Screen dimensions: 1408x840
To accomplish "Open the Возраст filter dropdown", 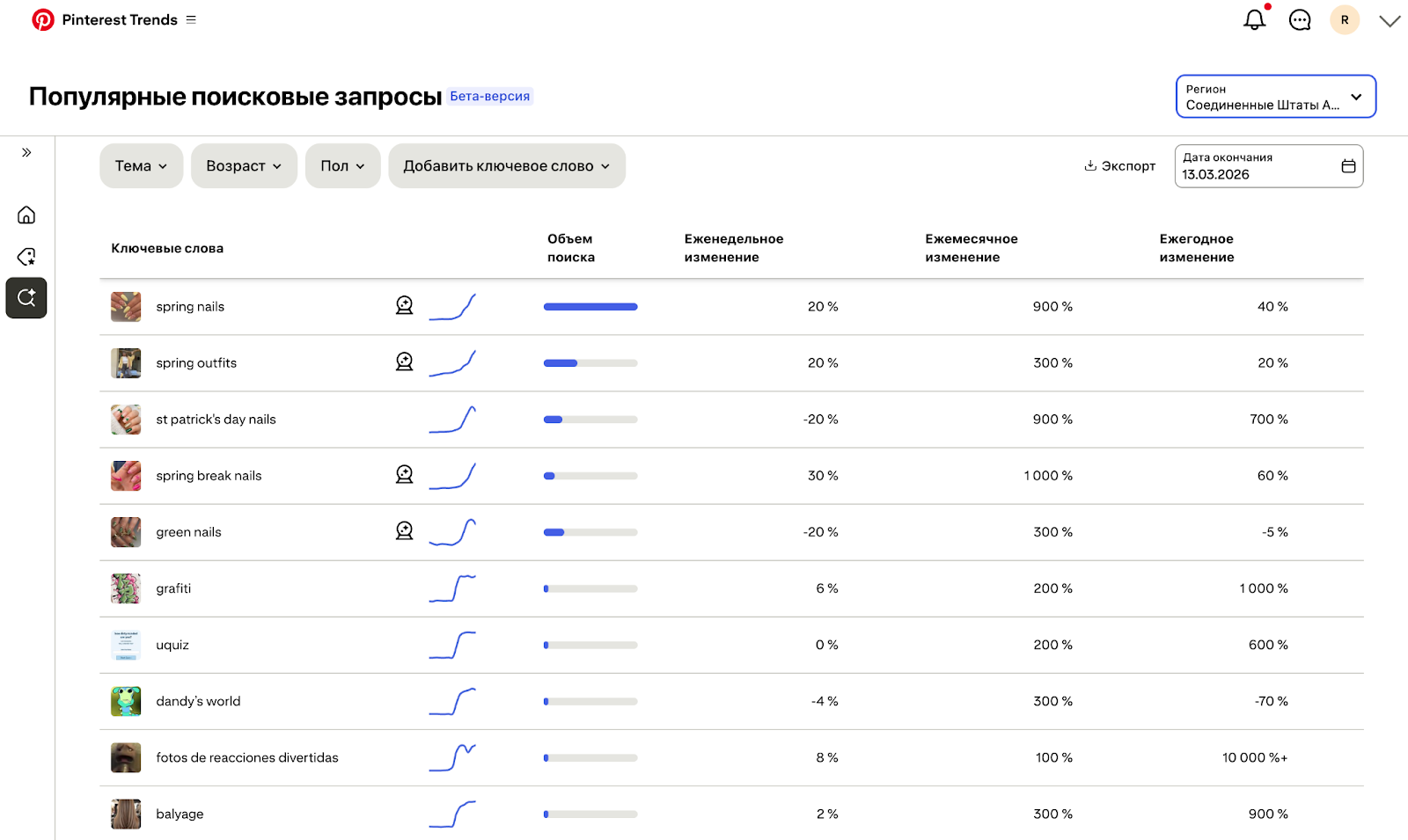I will pos(244,166).
